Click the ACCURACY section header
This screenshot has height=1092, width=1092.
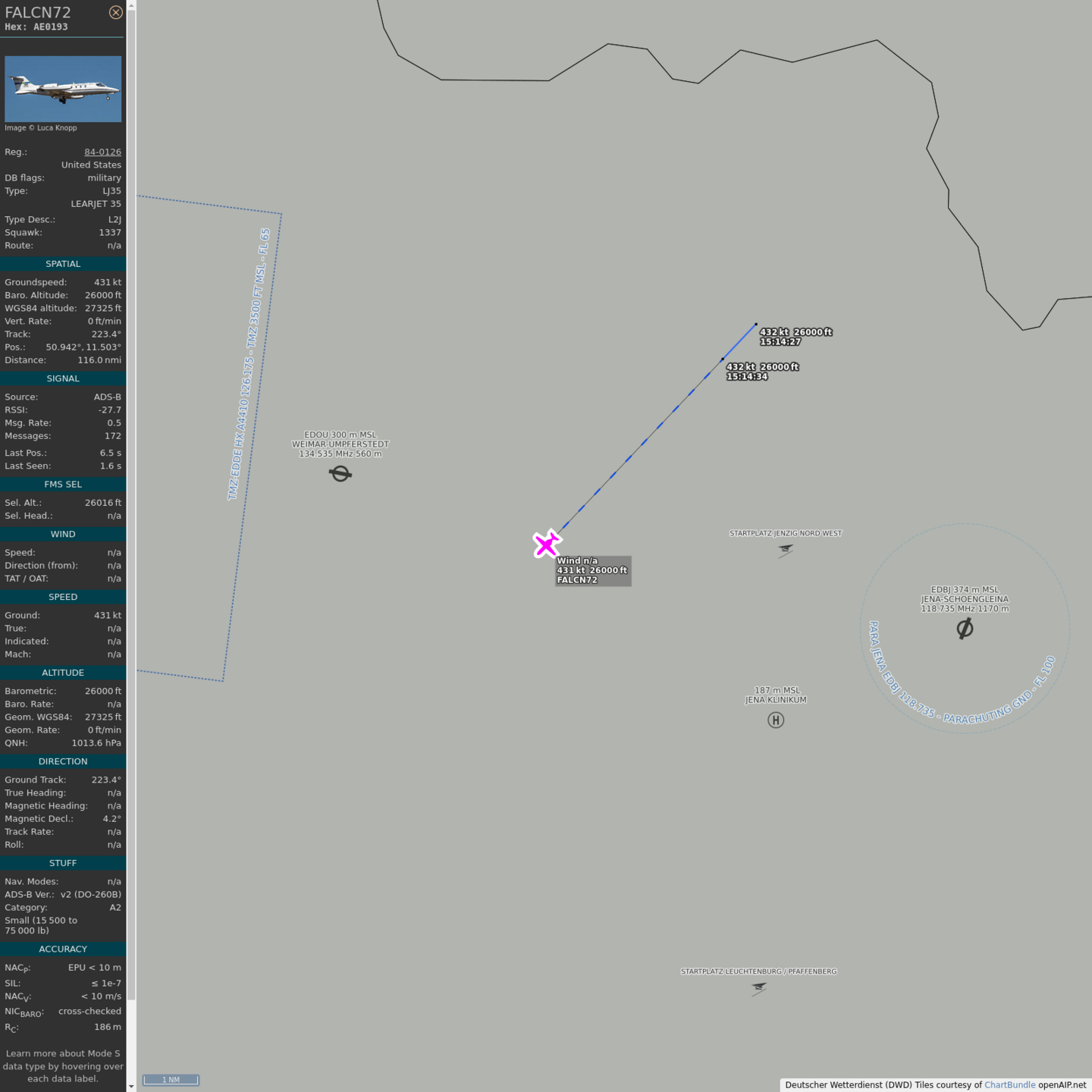tap(63, 949)
